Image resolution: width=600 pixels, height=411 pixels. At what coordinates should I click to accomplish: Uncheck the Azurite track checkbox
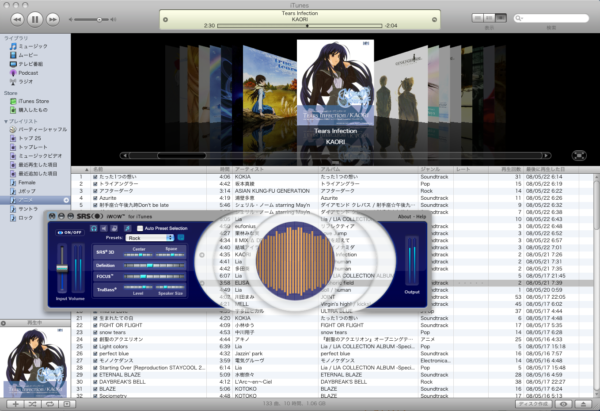click(95, 198)
